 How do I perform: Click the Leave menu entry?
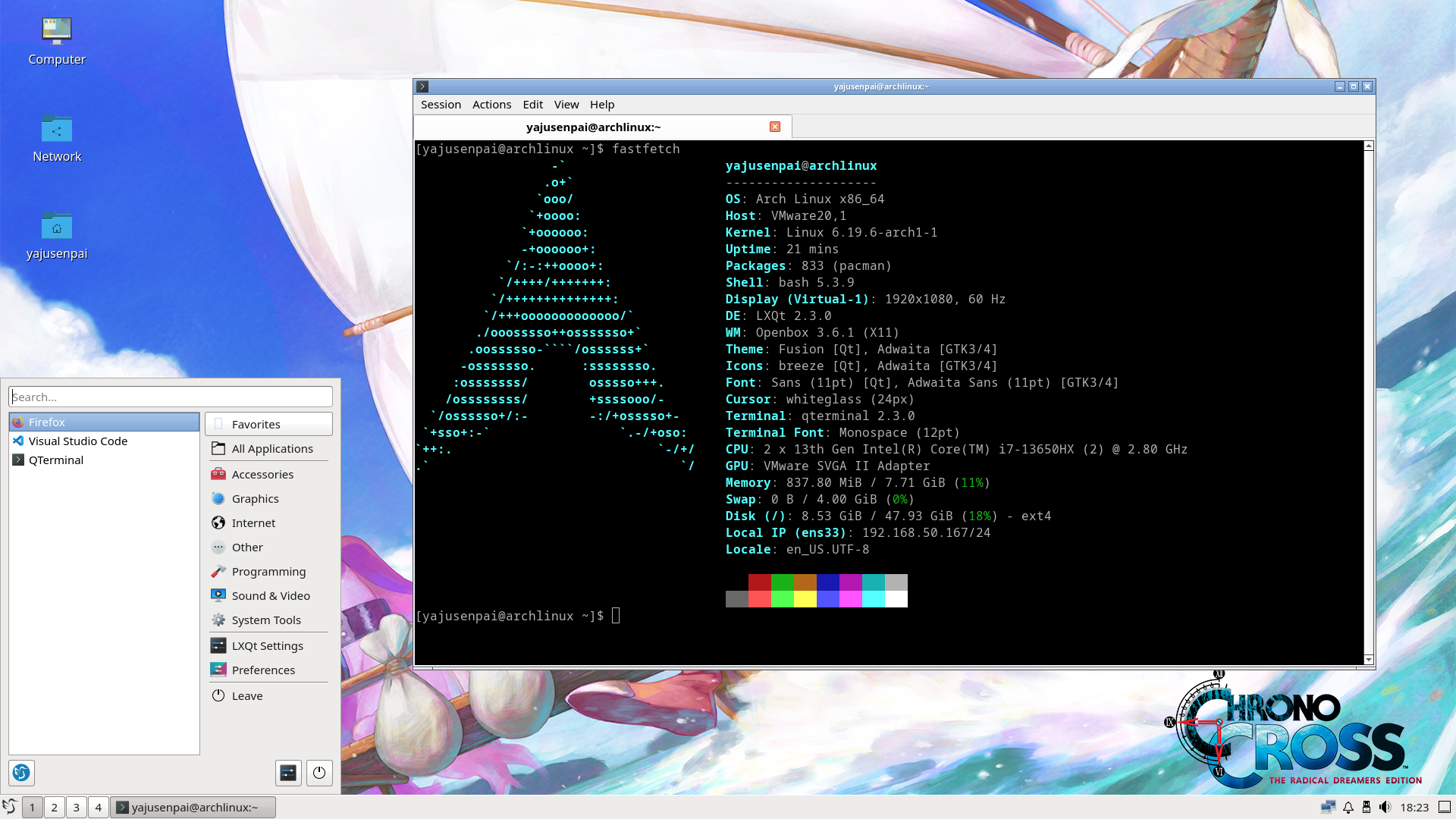point(247,696)
